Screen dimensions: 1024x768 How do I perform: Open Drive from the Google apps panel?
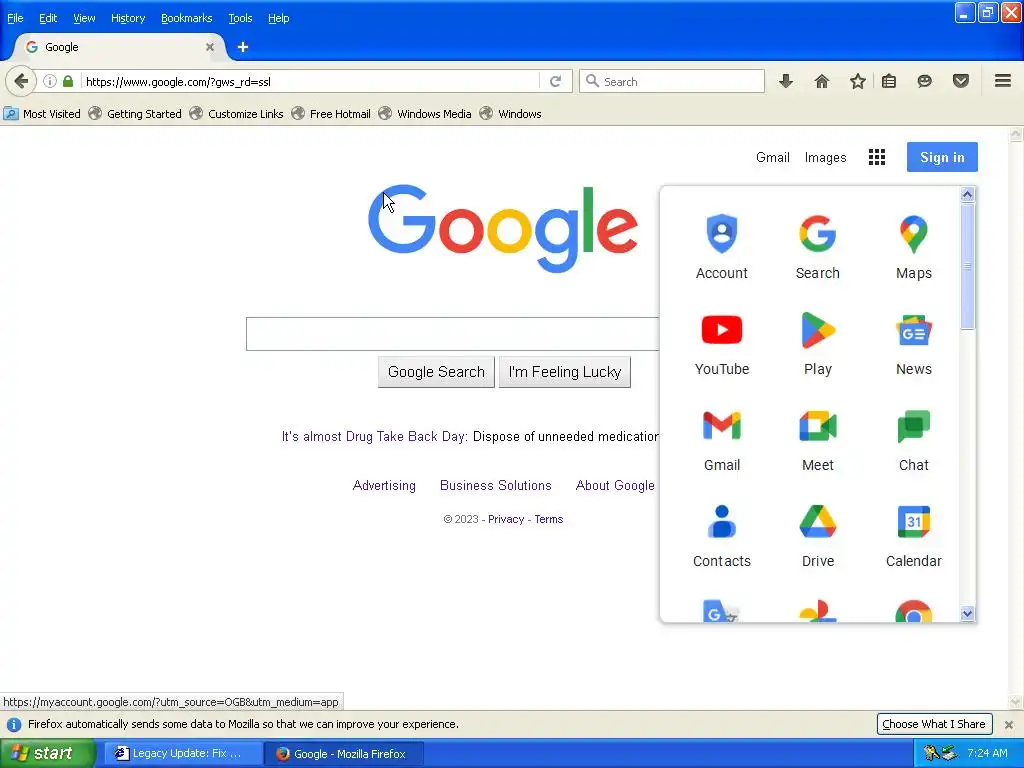(818, 536)
